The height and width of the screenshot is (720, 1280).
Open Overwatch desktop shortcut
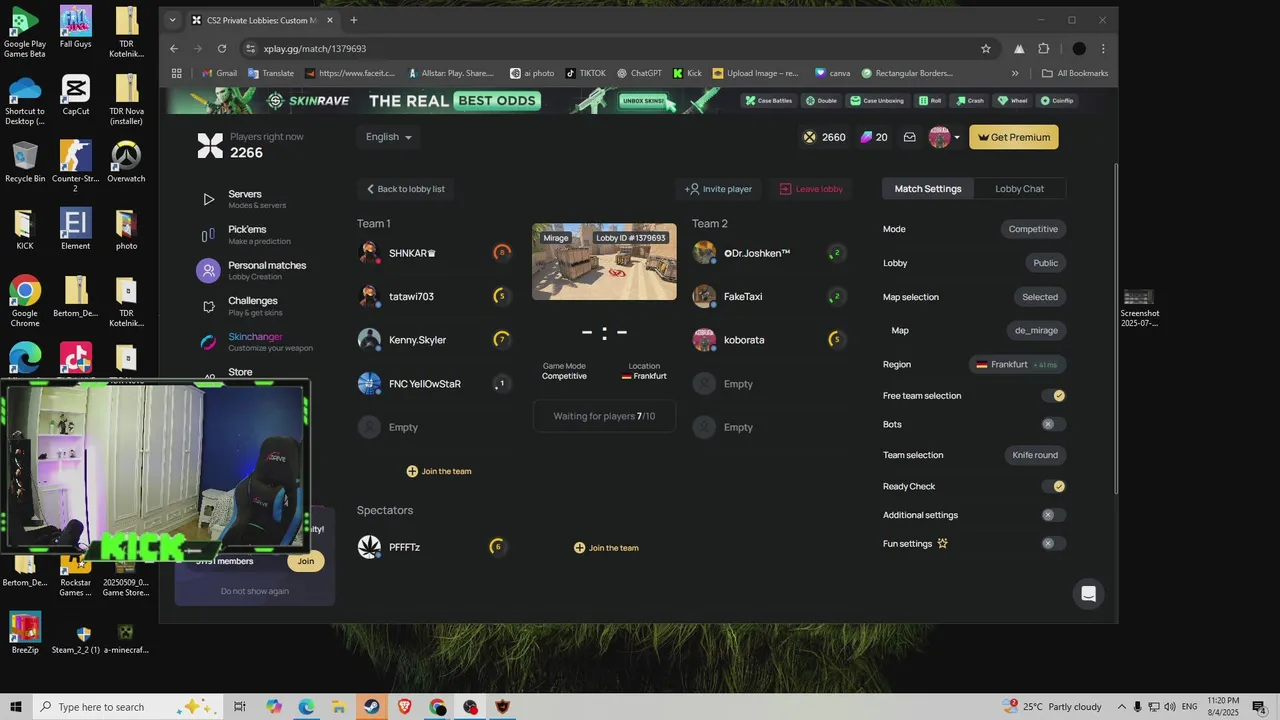pos(126,162)
